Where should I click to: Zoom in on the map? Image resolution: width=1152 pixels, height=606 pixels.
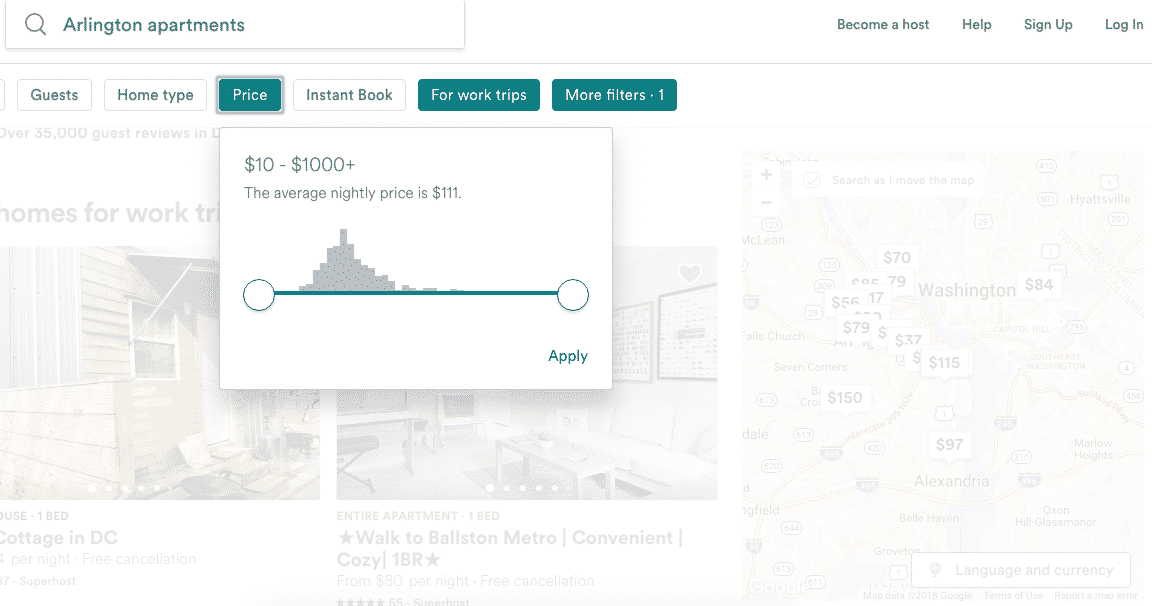[766, 175]
